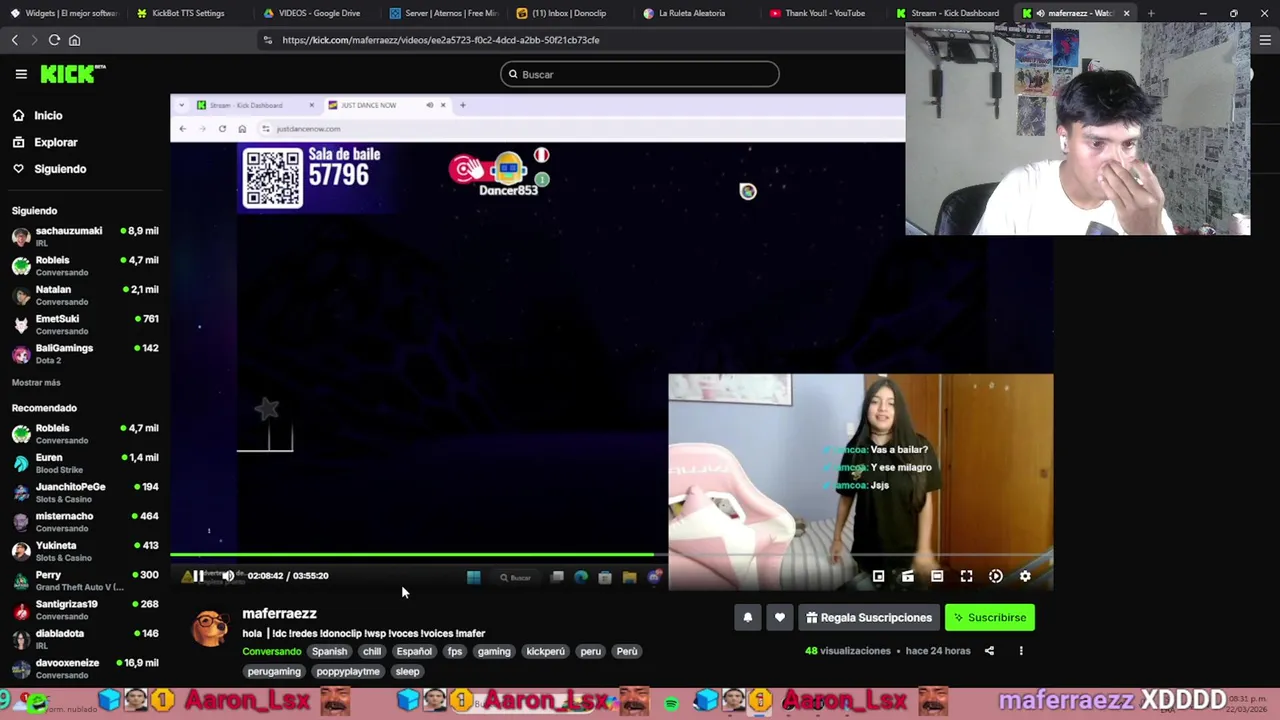This screenshot has height=720, width=1280.
Task: Click the kickperú tag
Action: click(545, 651)
